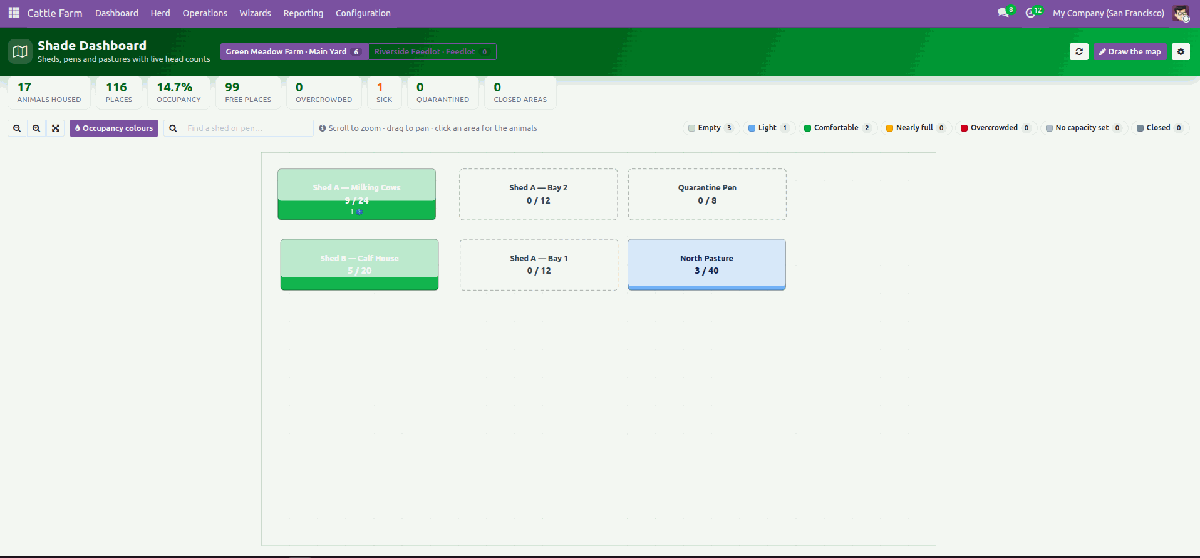Open the Operations menu

(x=205, y=13)
